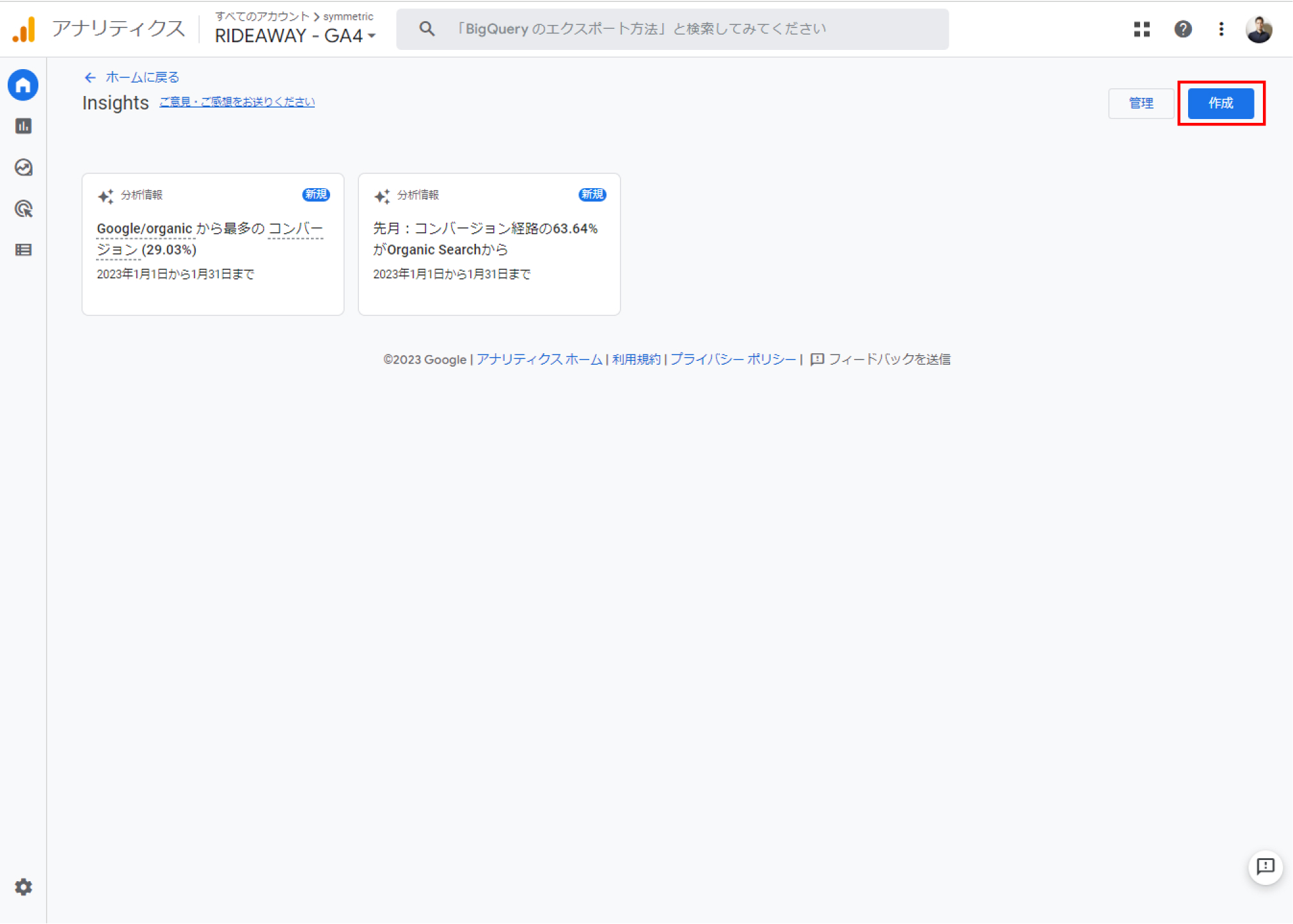Click the symmetric account breadcrumb

(348, 16)
